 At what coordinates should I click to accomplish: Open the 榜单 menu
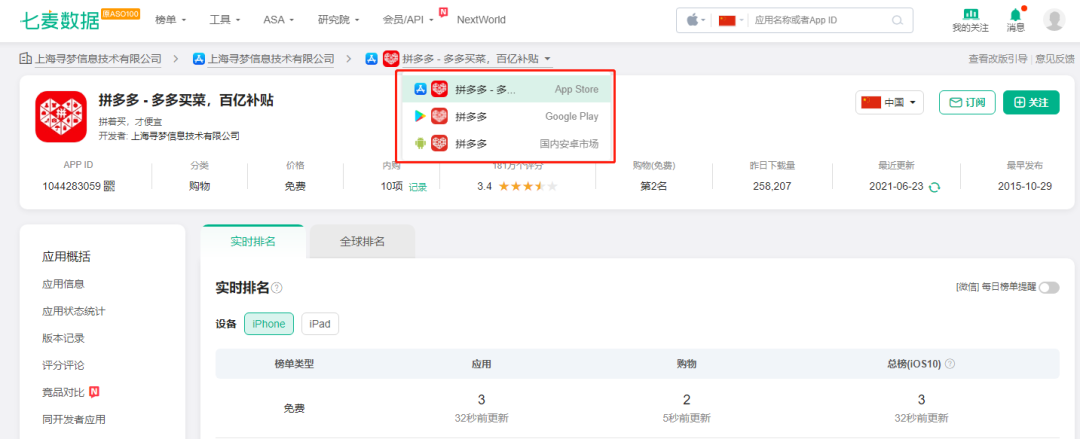pyautogui.click(x=171, y=20)
